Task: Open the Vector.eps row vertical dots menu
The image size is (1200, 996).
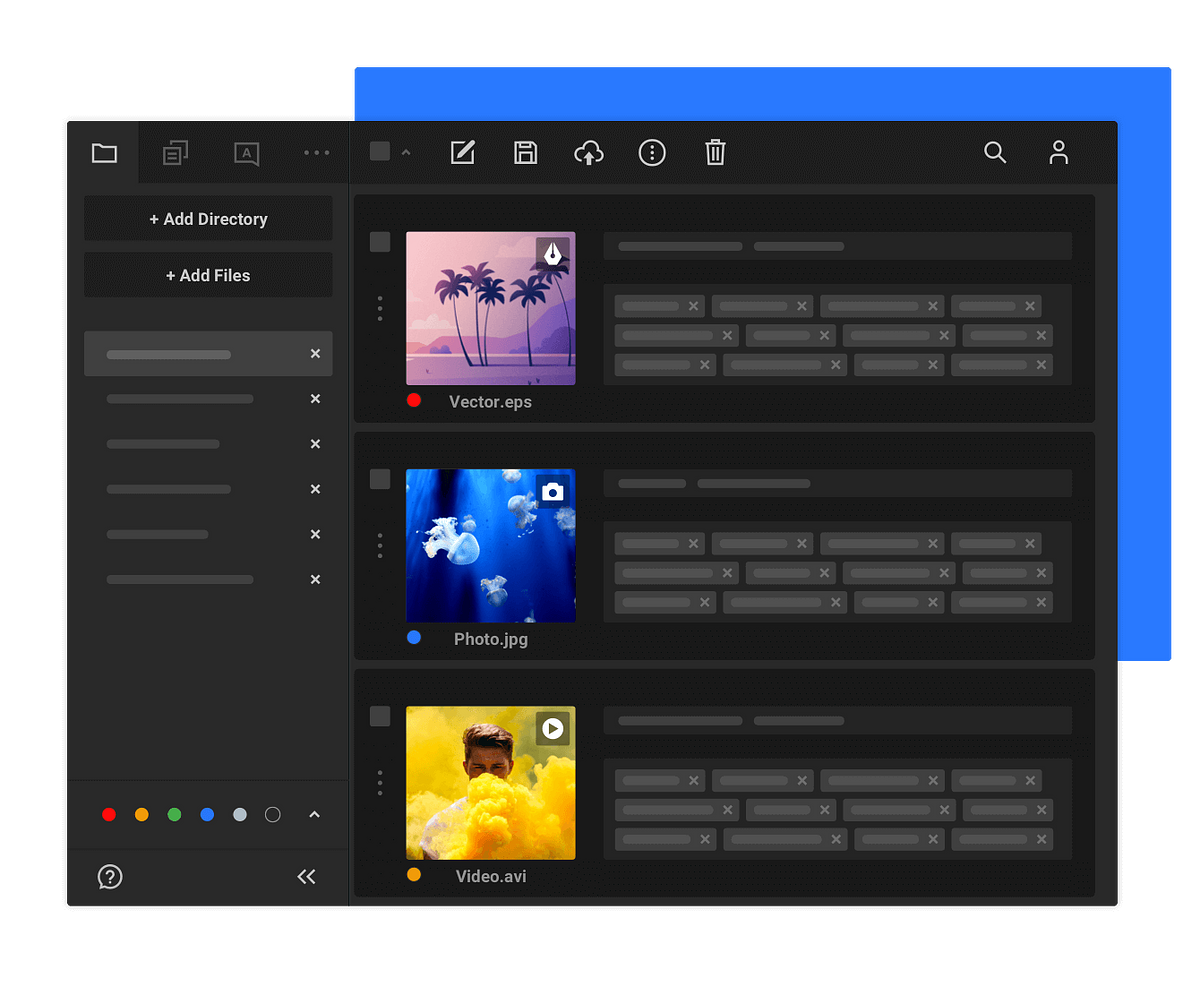Action: point(380,308)
